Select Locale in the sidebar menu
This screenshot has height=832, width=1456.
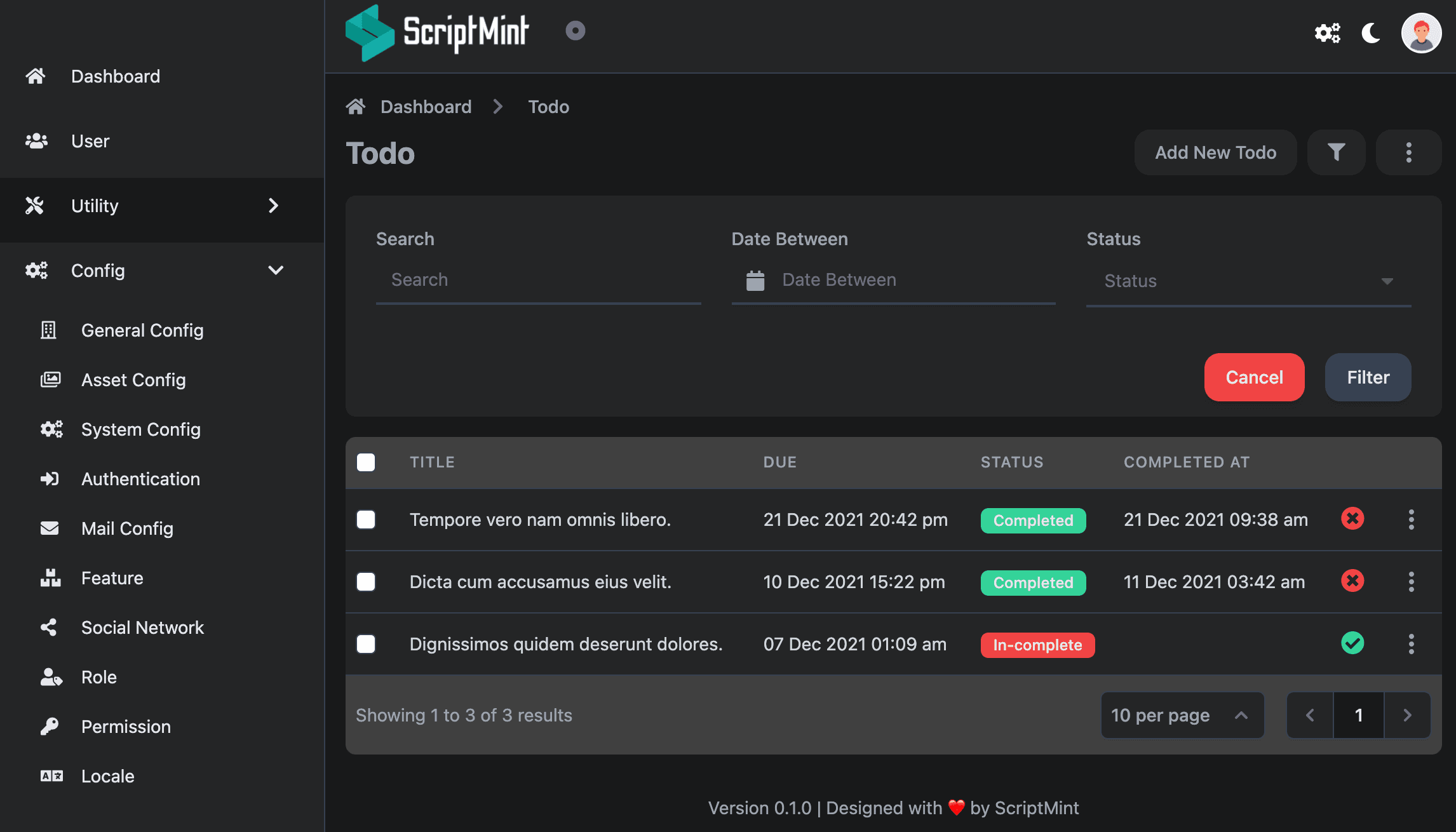pyautogui.click(x=107, y=775)
